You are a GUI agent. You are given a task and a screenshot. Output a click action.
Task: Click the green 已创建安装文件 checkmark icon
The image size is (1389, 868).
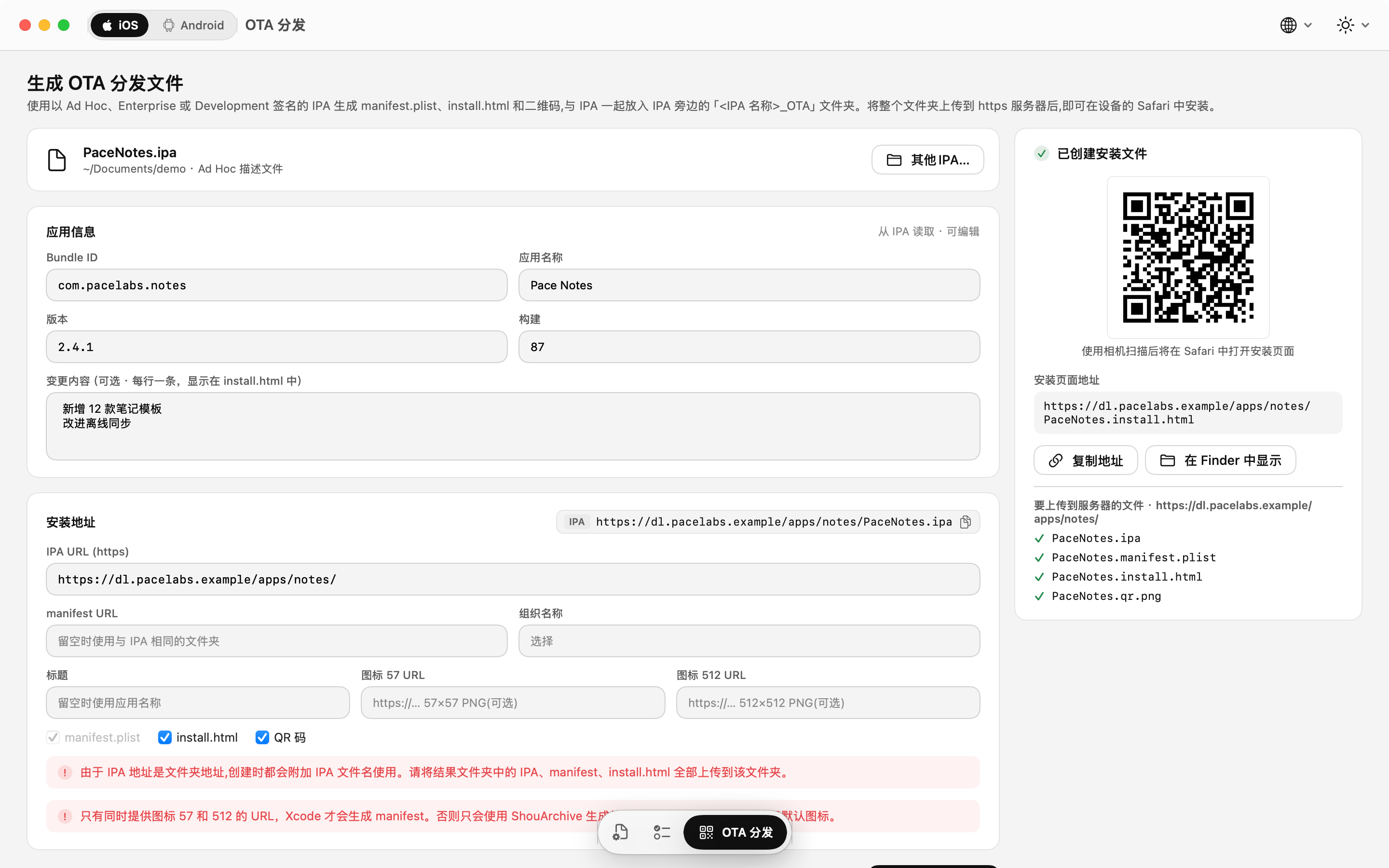coord(1042,153)
